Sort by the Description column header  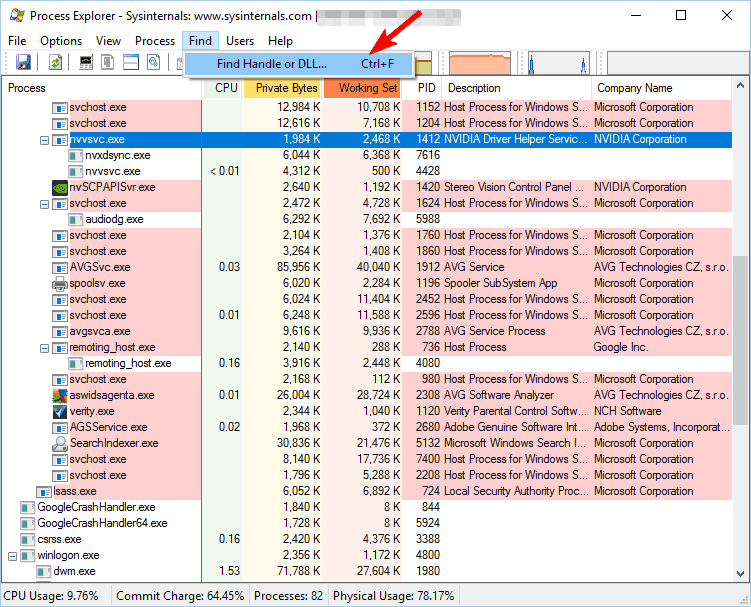point(516,88)
